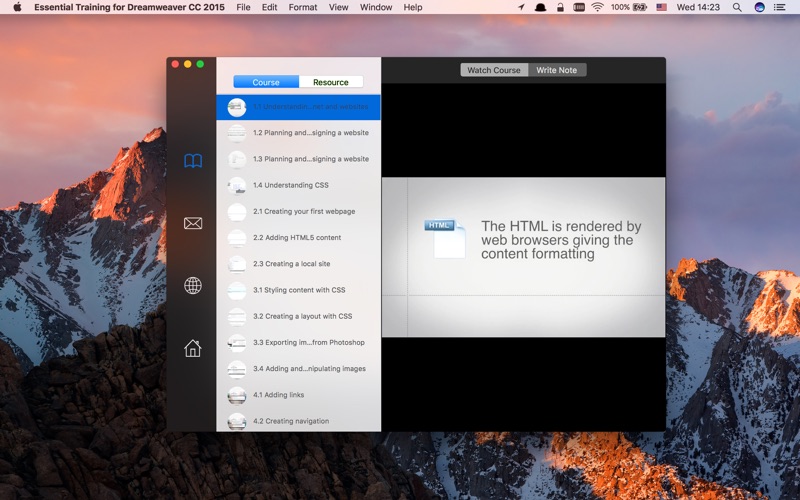Open Notification Center list icon
Screen dimensions: 800x500
(x=780, y=7)
